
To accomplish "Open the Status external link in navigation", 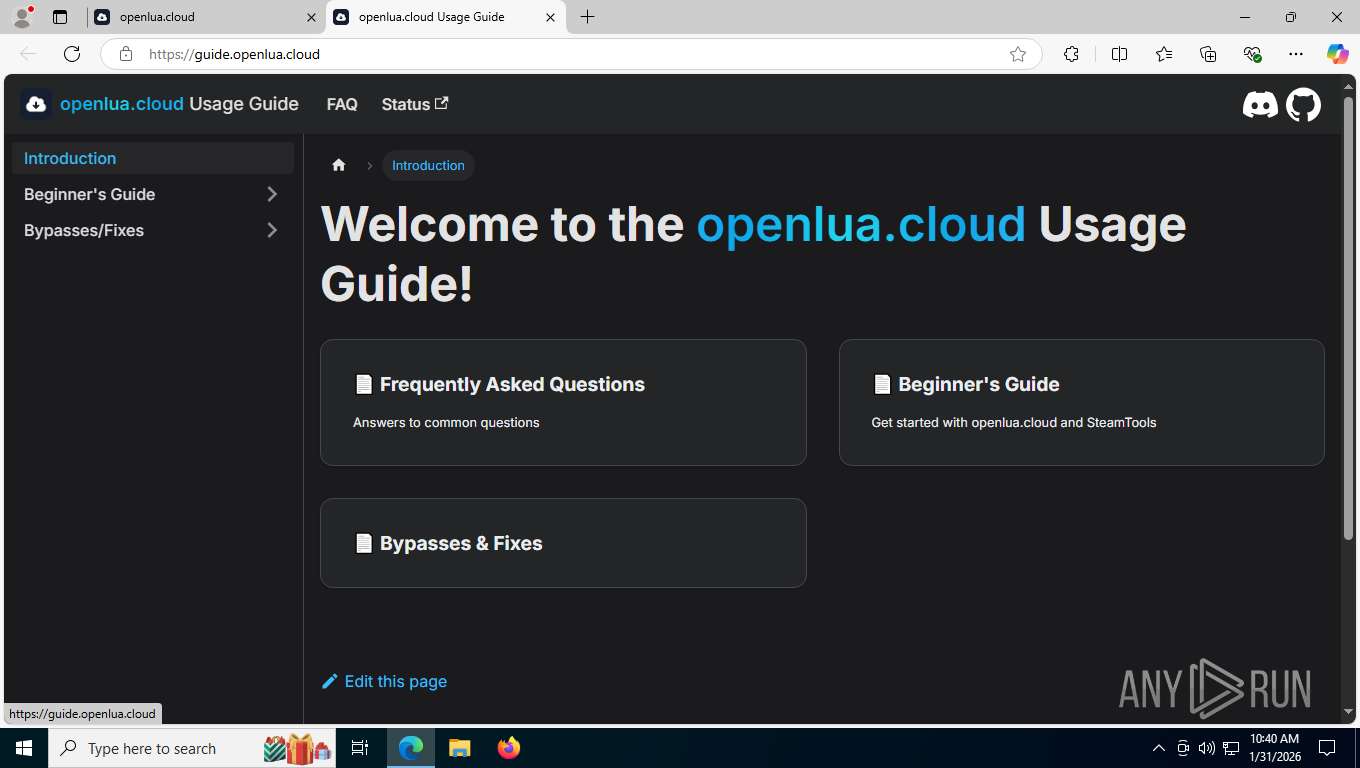I will click(x=415, y=104).
